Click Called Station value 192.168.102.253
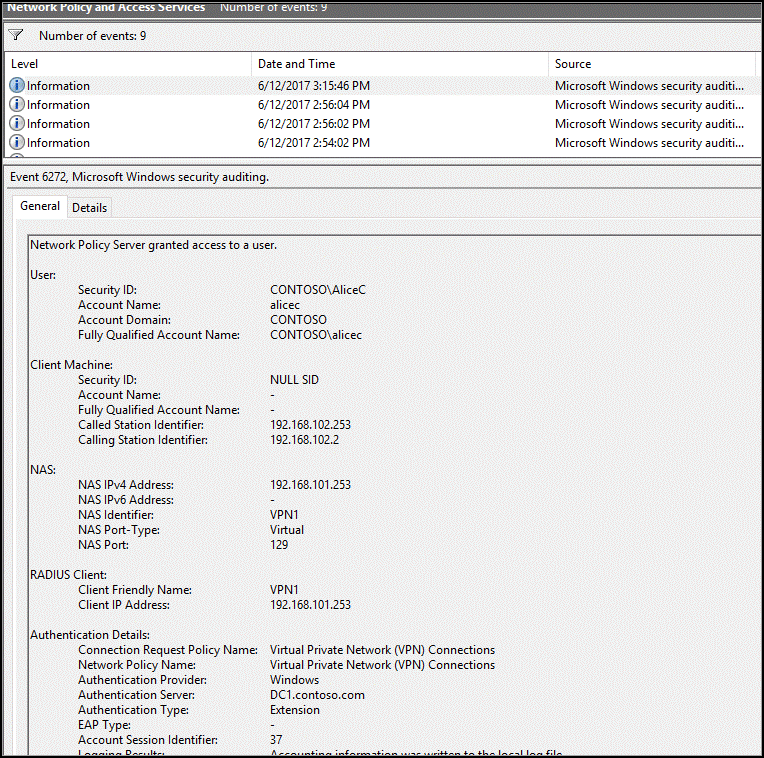The height and width of the screenshot is (758, 764). (310, 425)
